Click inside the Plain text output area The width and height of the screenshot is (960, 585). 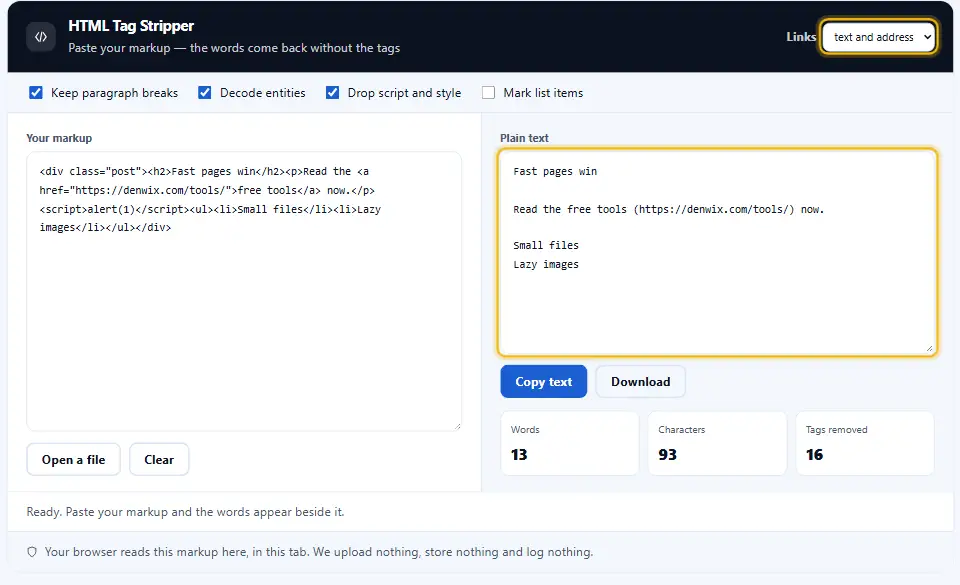(717, 252)
